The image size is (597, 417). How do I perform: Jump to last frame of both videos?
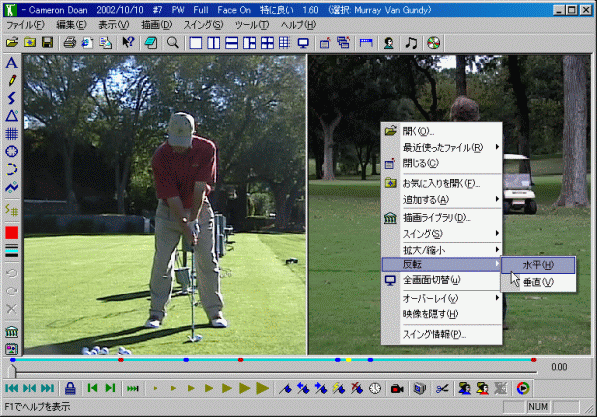[48, 388]
